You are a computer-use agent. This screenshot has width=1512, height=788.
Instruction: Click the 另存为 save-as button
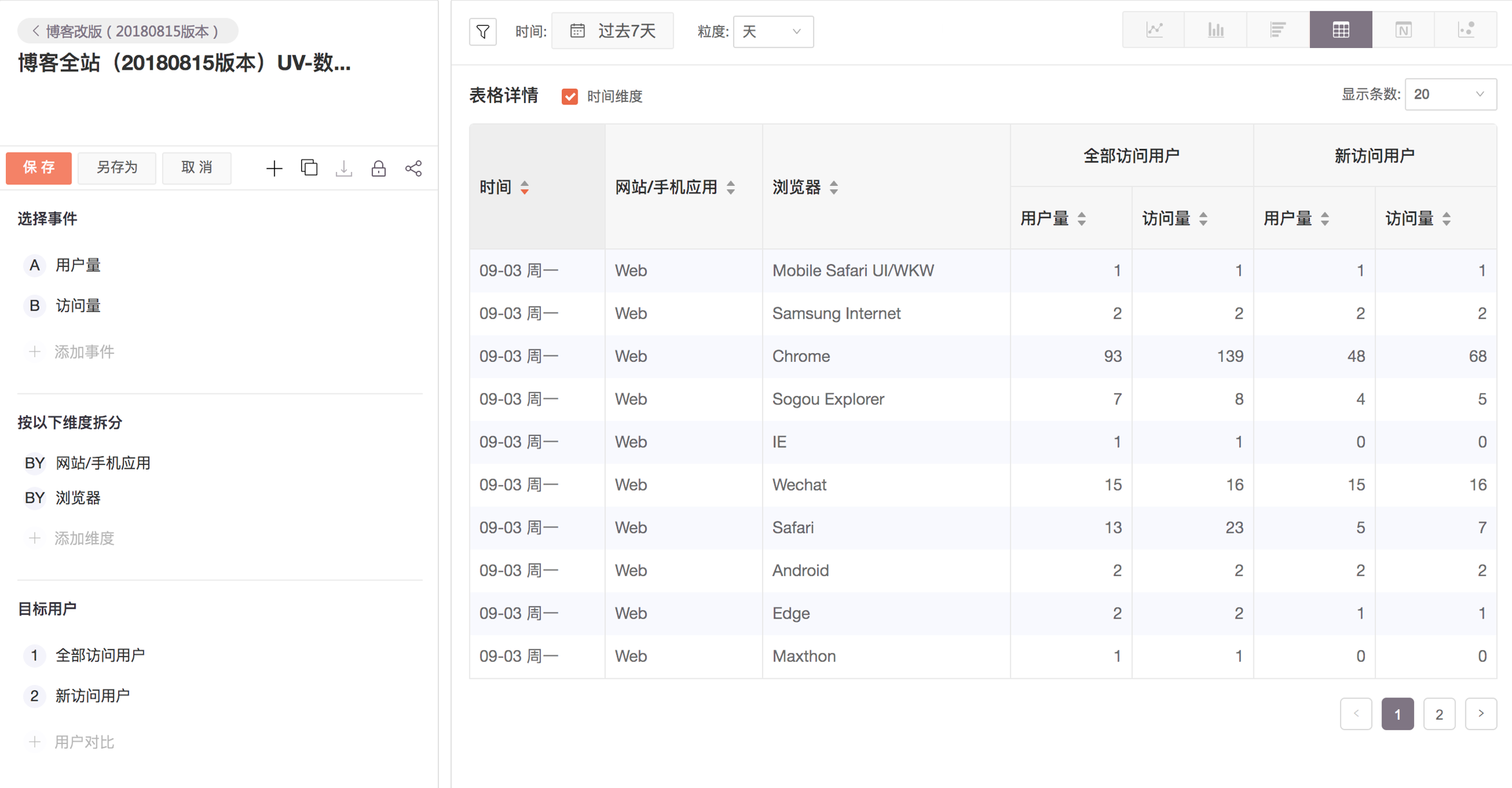coord(117,168)
